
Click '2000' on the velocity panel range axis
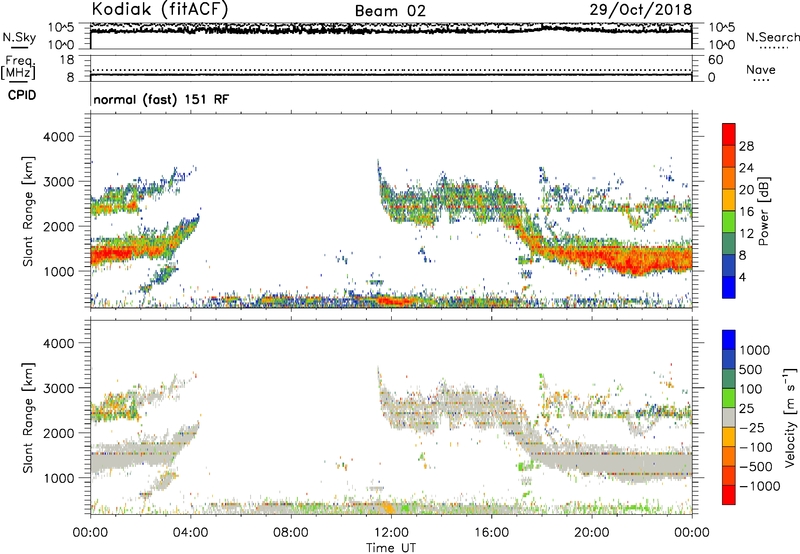pyautogui.click(x=58, y=433)
